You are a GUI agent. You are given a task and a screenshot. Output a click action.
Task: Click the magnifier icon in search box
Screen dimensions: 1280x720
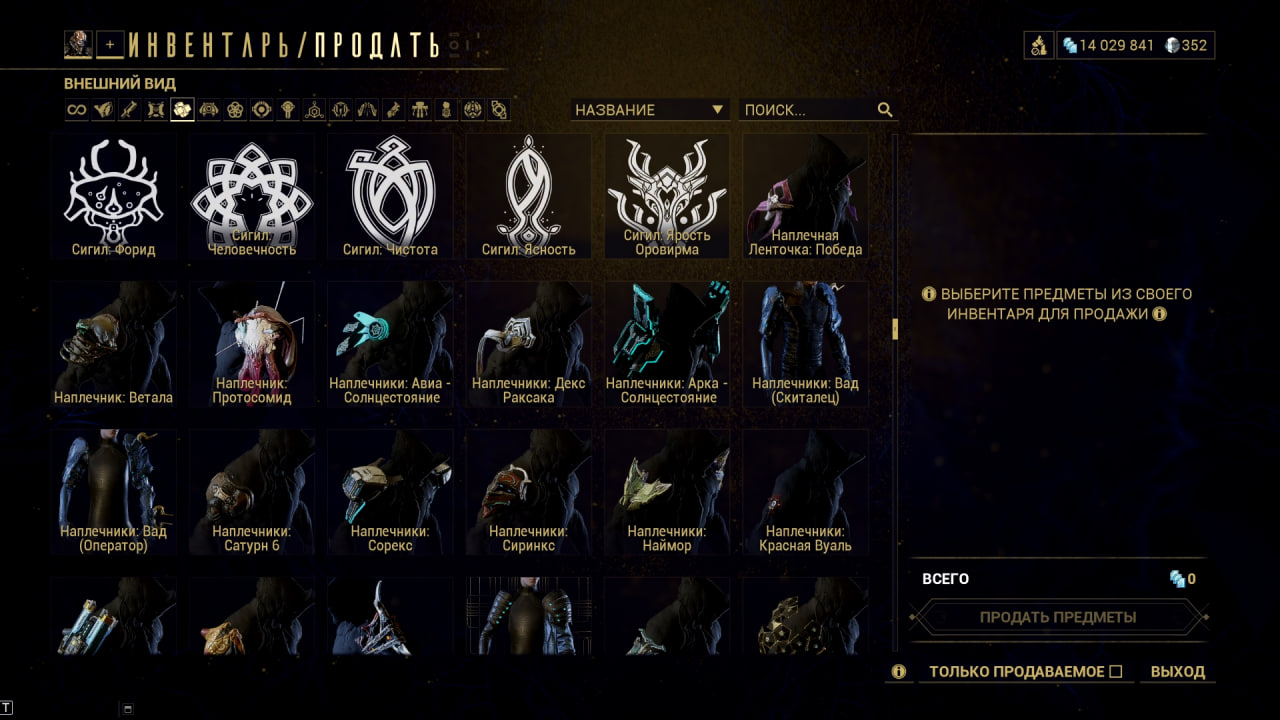tap(885, 110)
